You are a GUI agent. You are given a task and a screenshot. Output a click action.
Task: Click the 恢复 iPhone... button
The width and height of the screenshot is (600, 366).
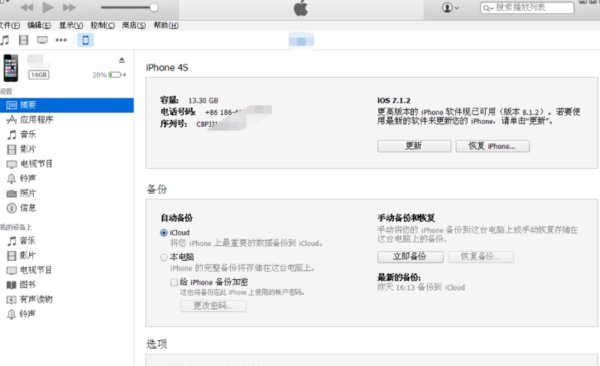(492, 146)
